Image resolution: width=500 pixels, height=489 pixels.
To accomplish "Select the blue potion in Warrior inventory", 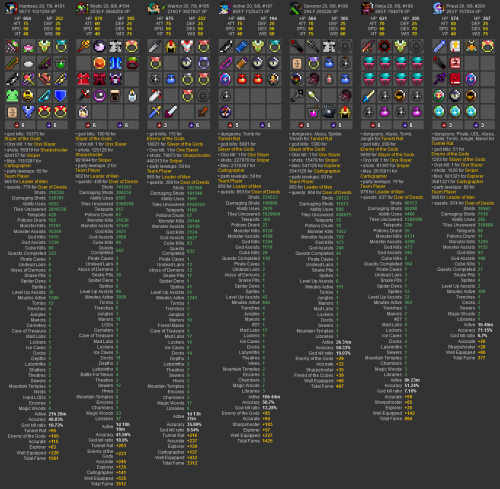I will click(x=171, y=79).
